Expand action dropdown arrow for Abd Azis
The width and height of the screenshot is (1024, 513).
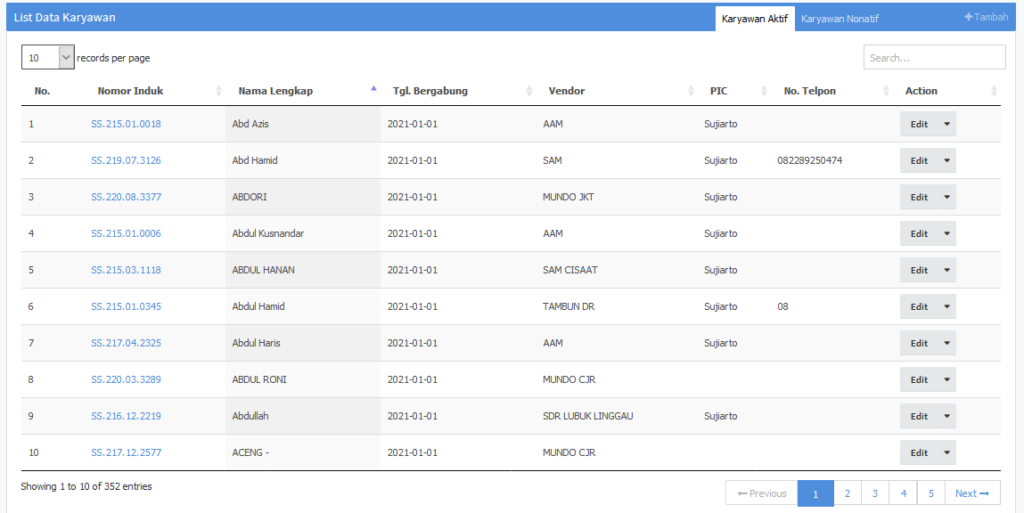point(947,124)
